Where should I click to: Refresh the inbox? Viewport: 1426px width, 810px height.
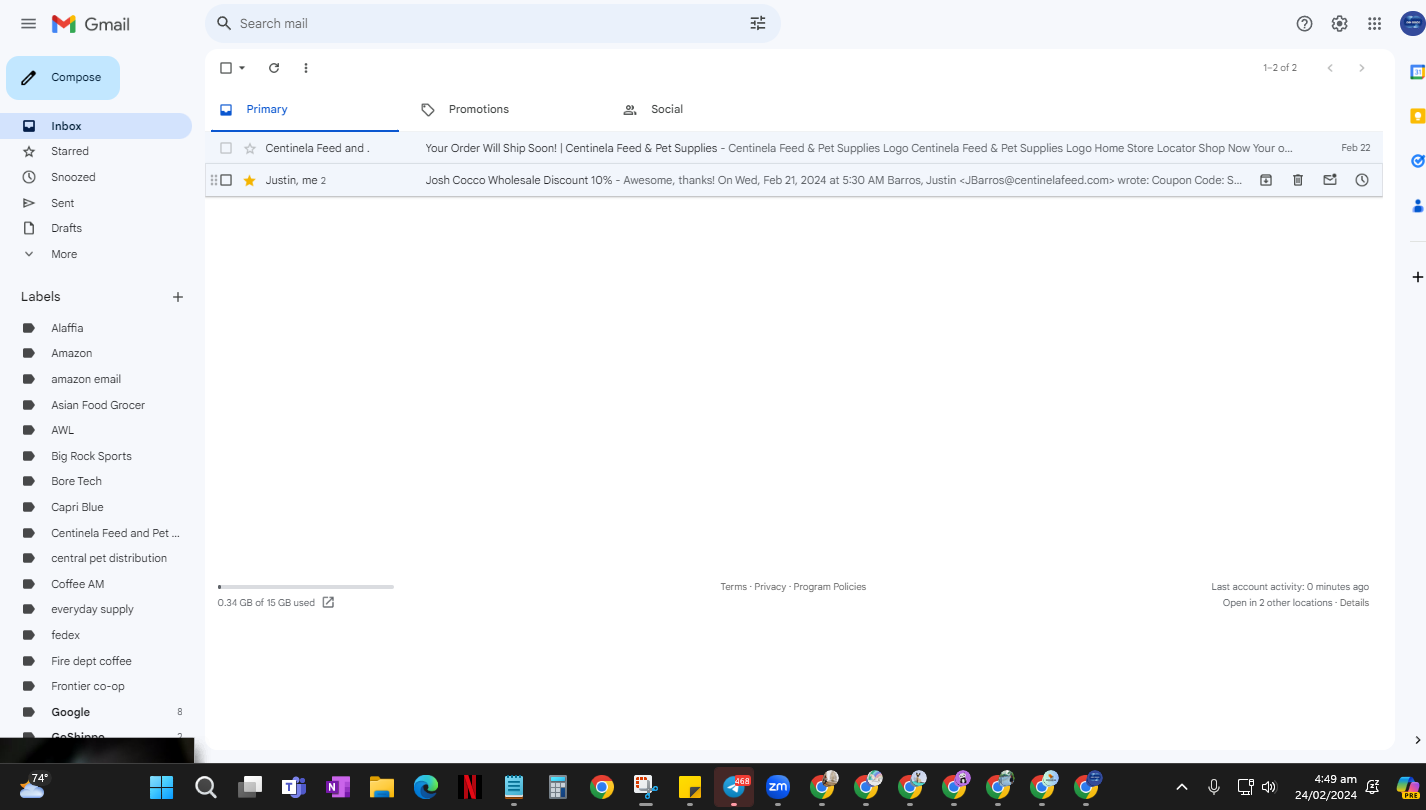(x=274, y=68)
